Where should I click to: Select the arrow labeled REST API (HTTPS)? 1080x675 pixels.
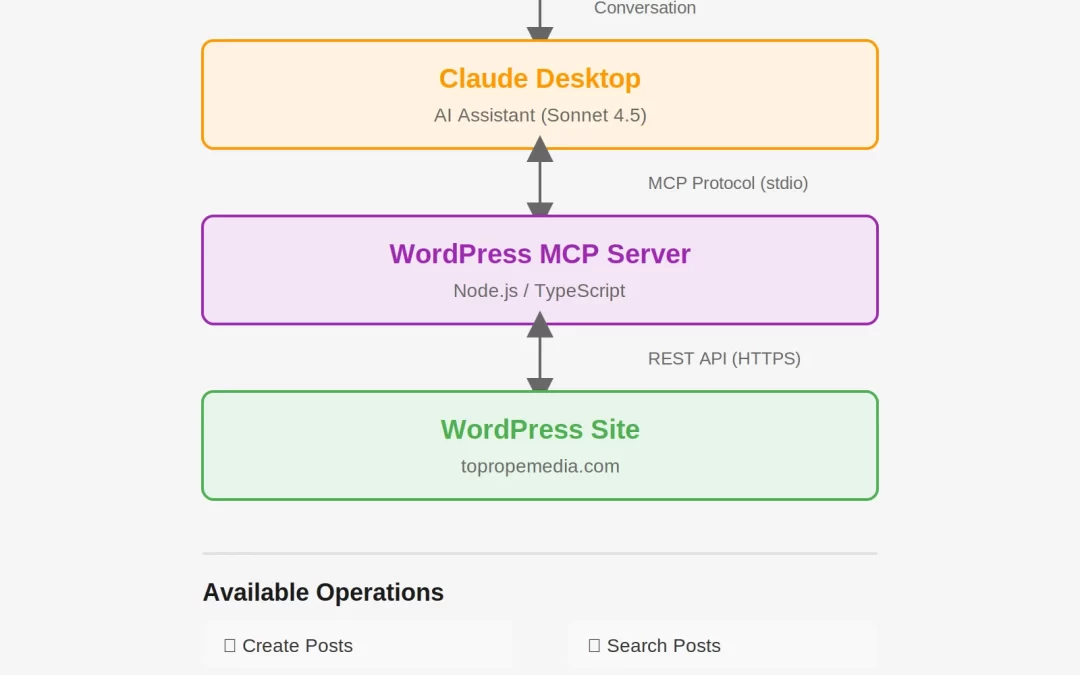pos(540,356)
